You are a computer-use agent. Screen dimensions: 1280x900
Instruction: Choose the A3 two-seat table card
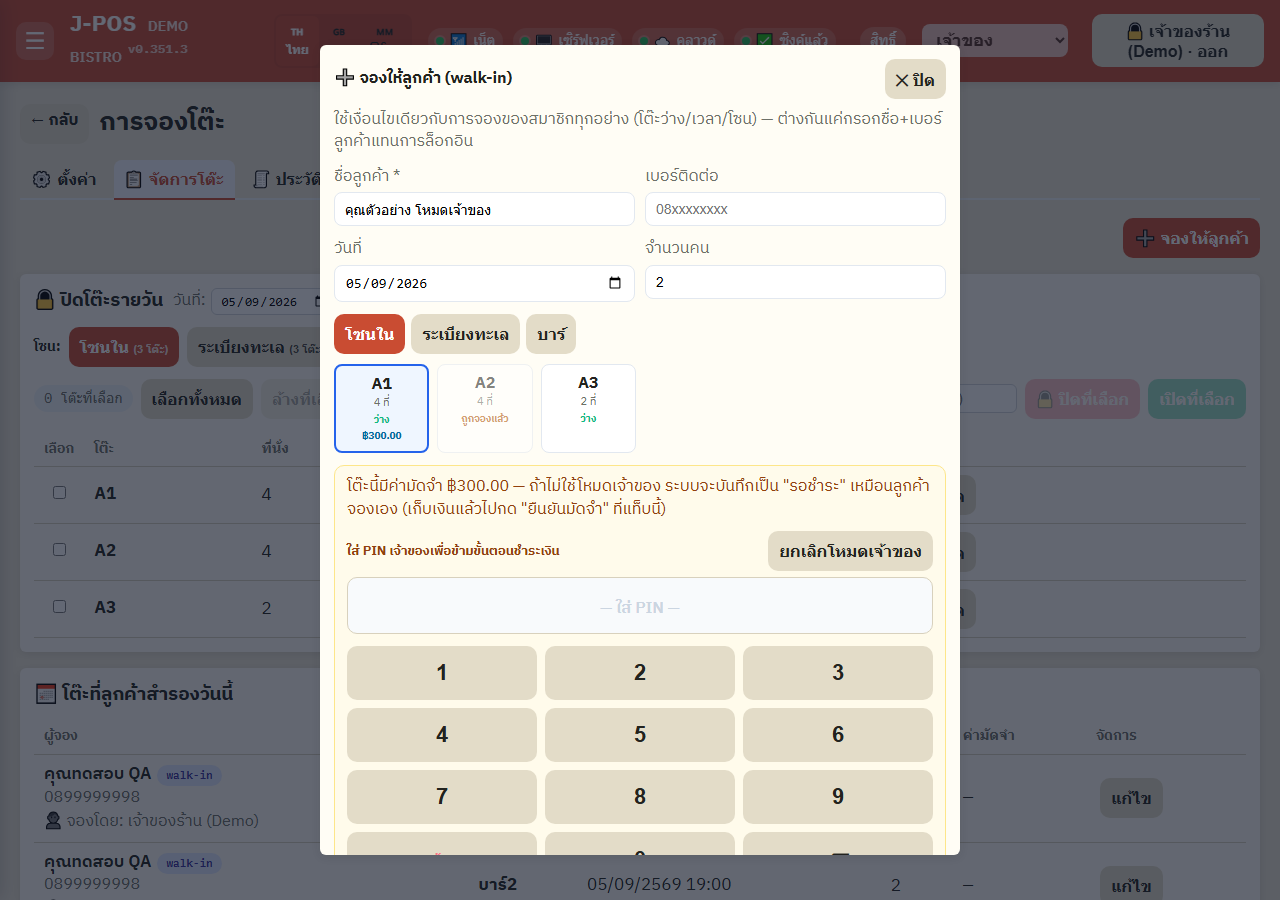tap(588, 408)
